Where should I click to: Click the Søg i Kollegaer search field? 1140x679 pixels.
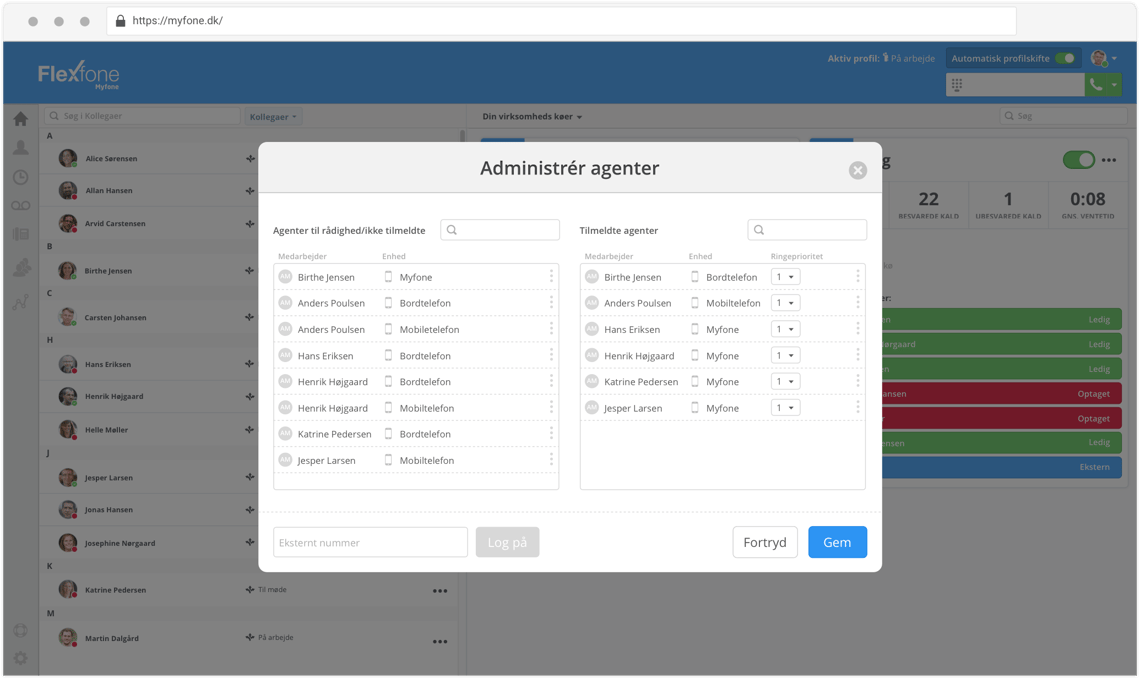142,116
